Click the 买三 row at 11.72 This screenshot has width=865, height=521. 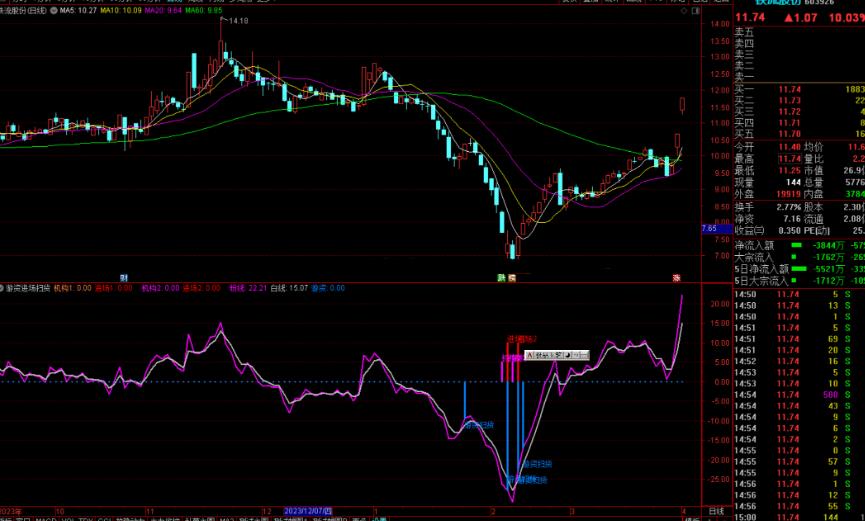(799, 111)
